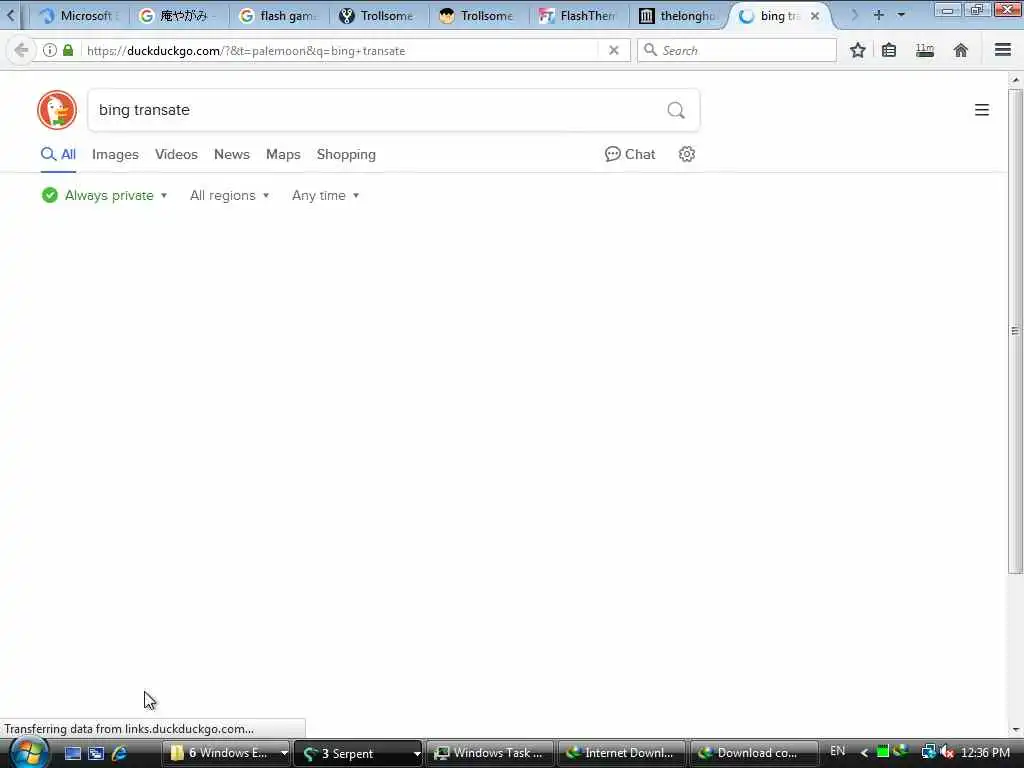1024x768 pixels.
Task: Switch to the Japanese-titled Google tab
Action: 180,16
